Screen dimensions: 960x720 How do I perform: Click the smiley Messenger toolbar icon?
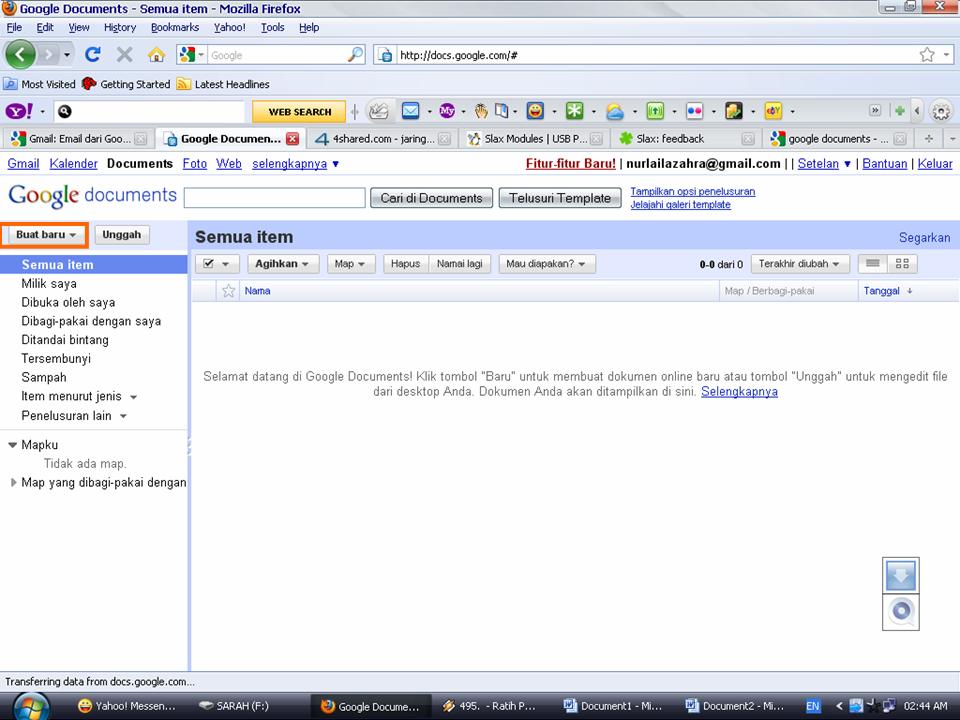pos(535,111)
